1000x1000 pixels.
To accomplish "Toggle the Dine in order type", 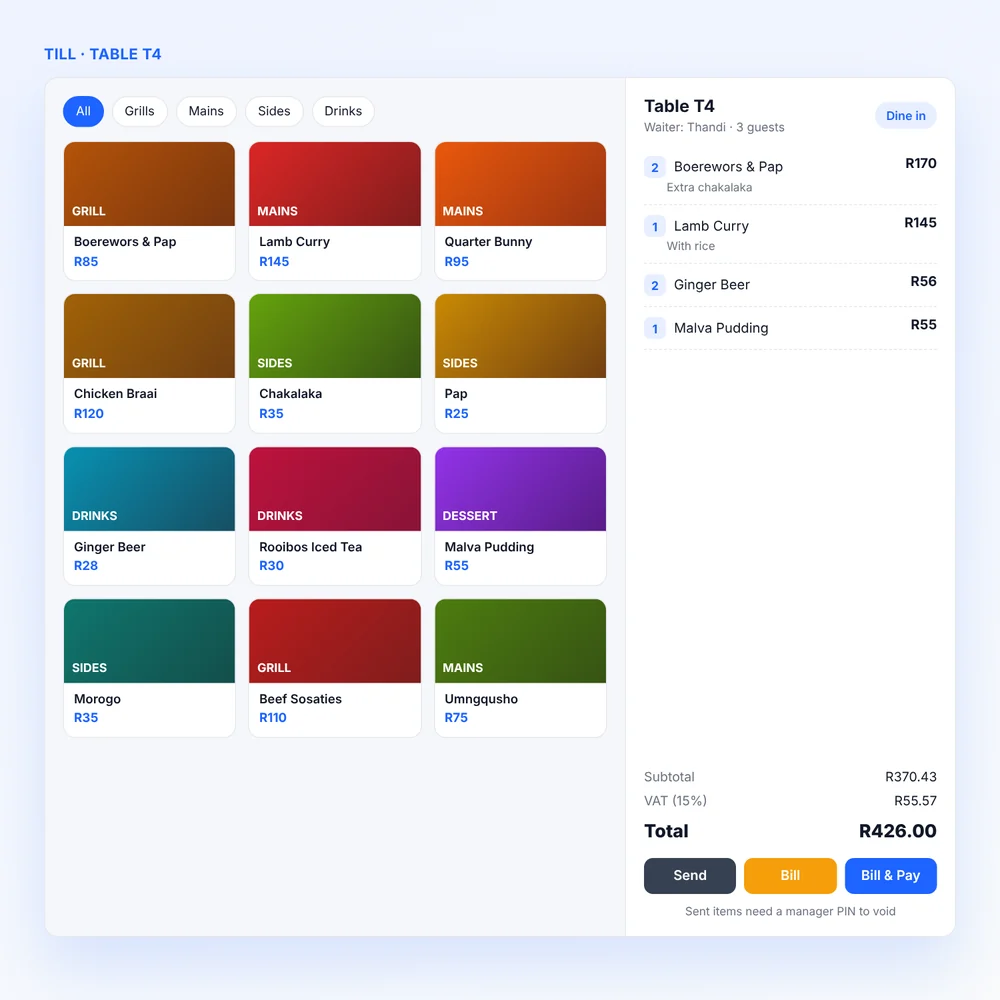I will [905, 115].
